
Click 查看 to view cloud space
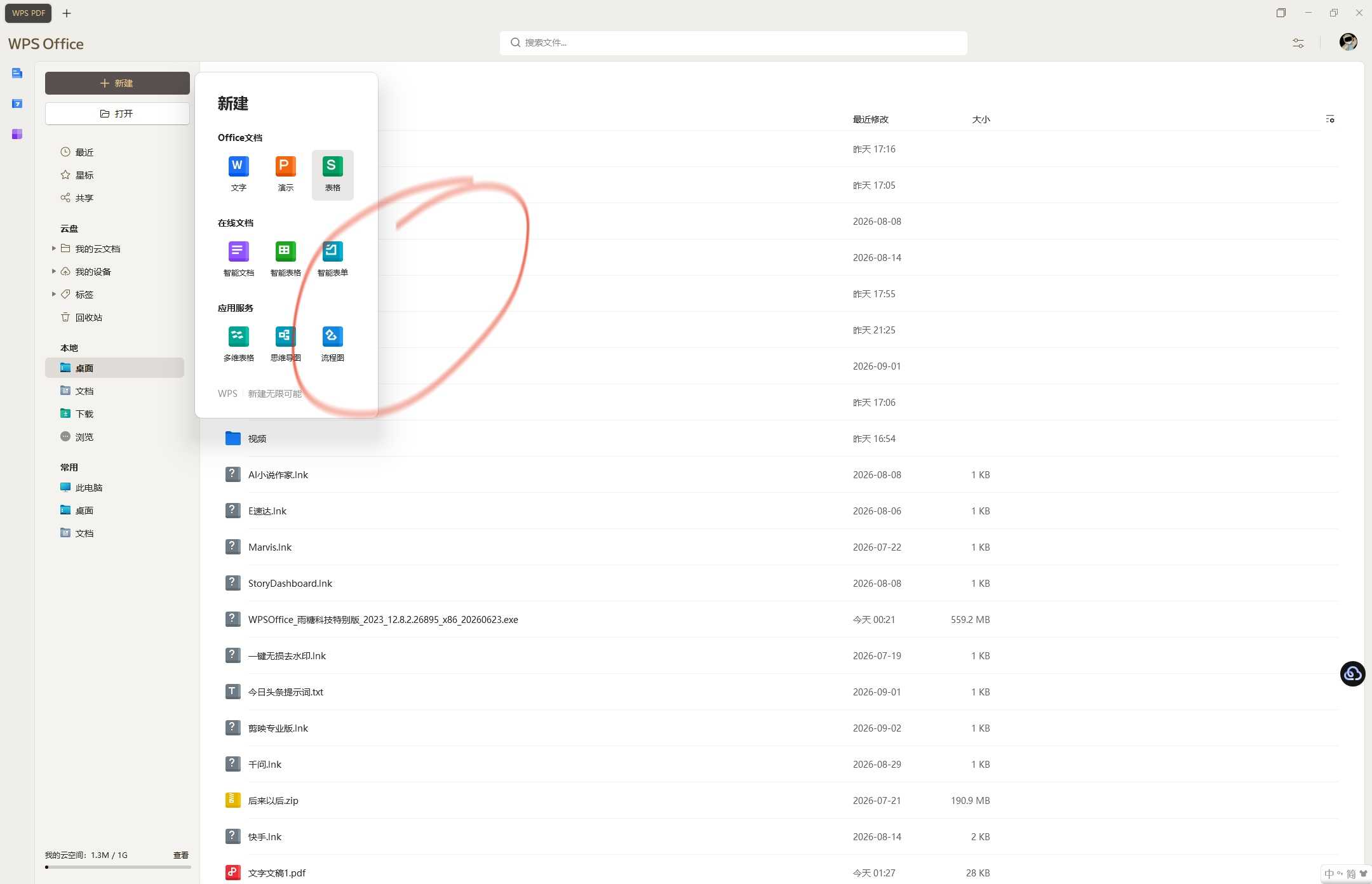181,855
